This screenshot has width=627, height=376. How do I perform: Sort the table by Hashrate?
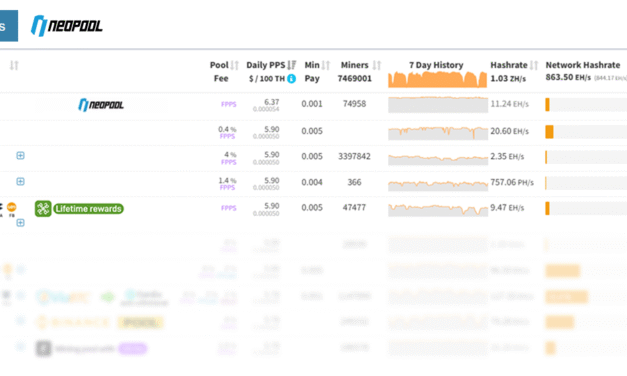534,65
